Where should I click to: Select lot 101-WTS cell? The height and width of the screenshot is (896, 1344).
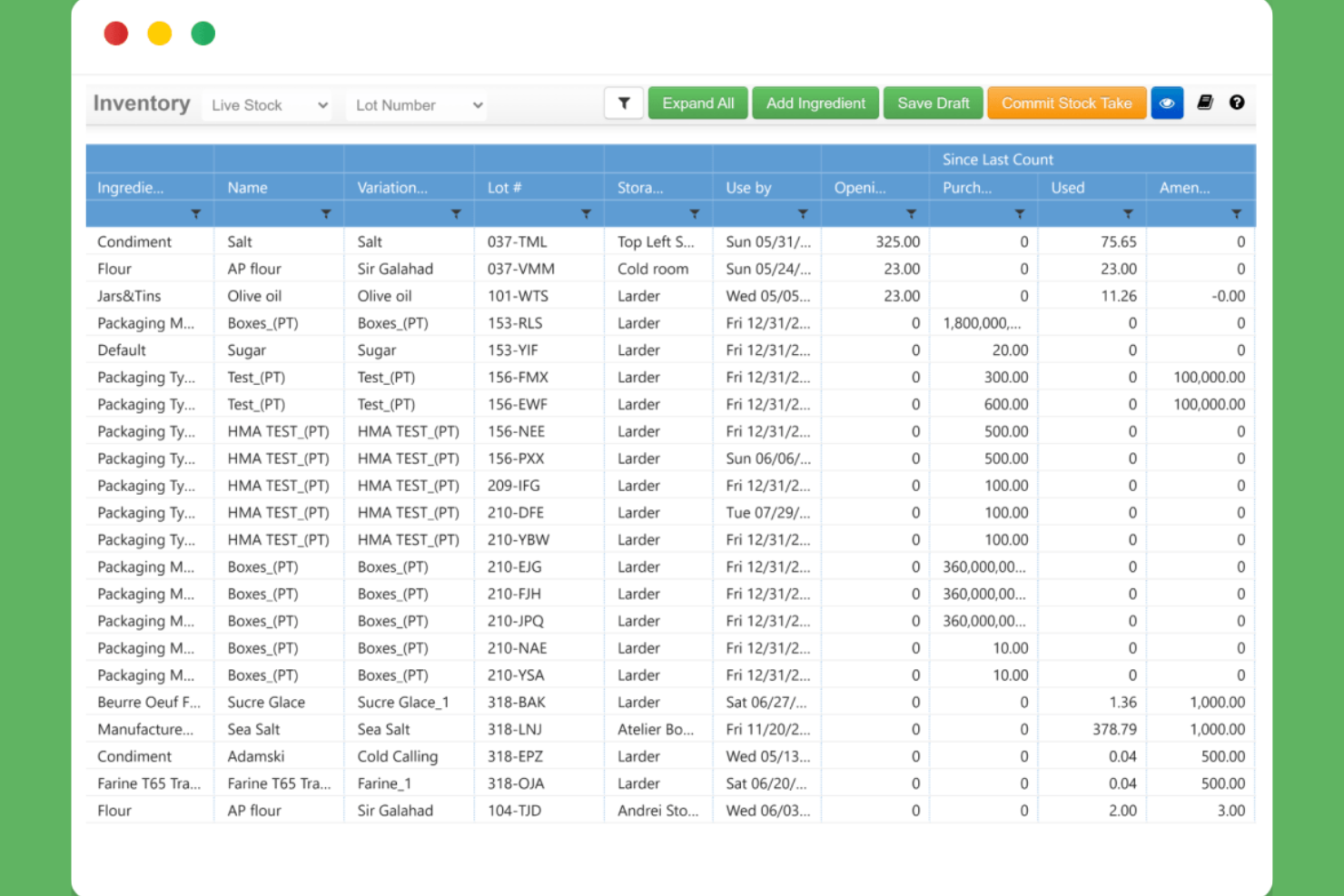[x=539, y=296]
